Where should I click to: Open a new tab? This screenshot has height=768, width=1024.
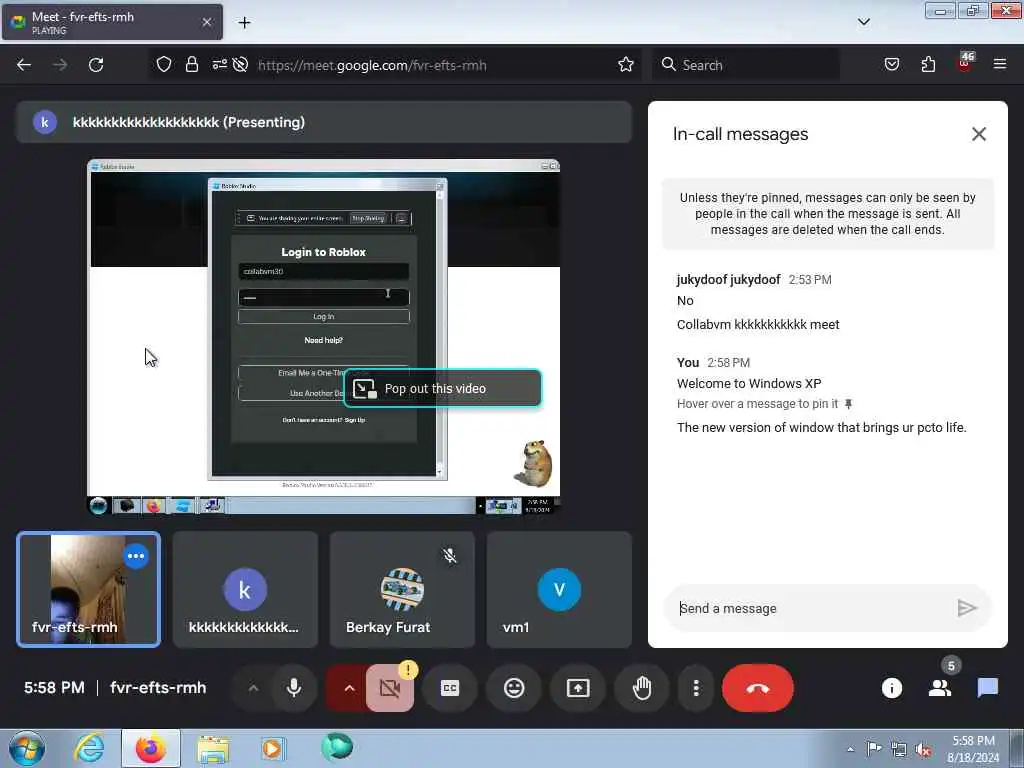coord(244,23)
